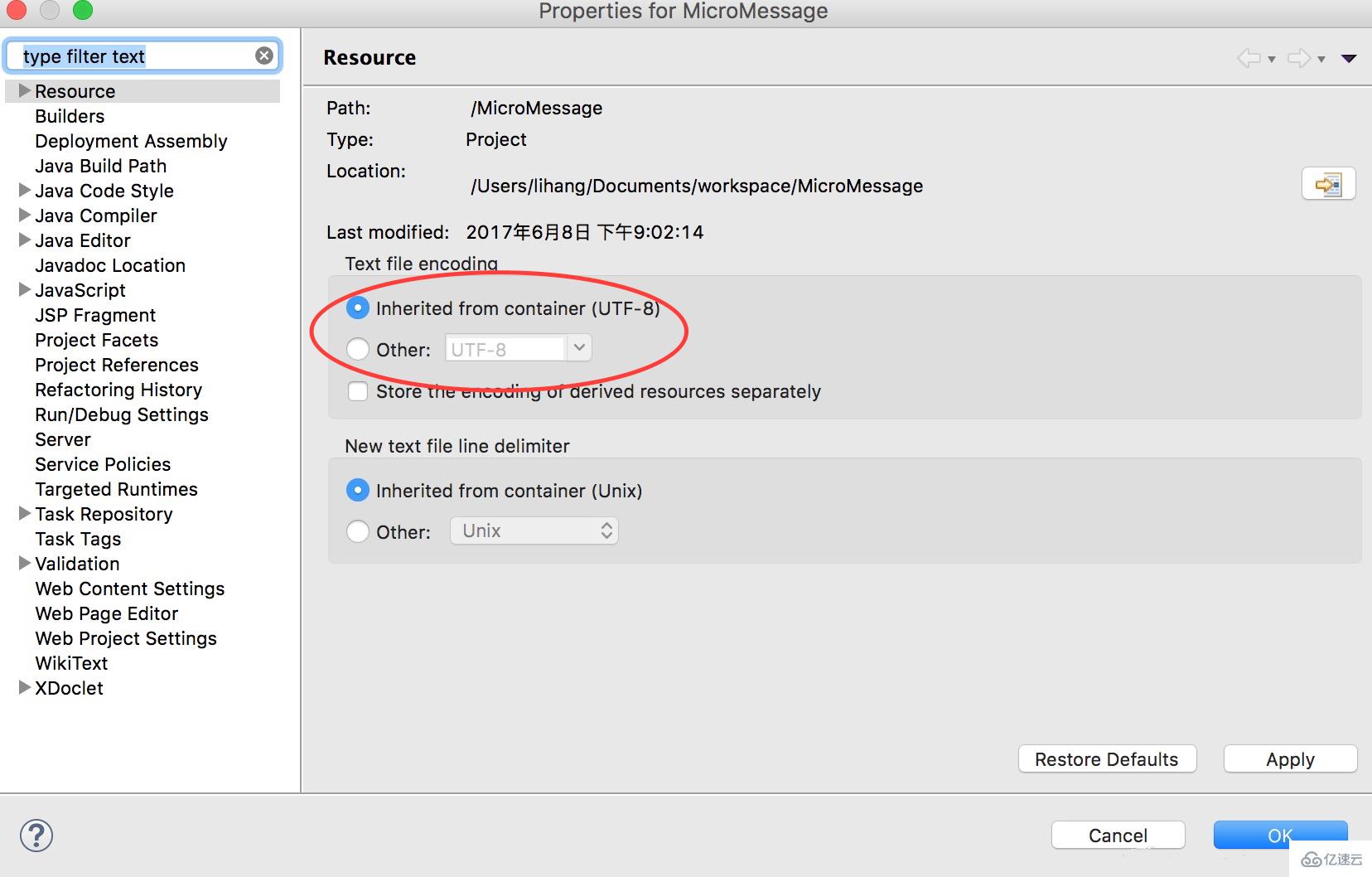Screen dimensions: 1372x877
Task: Expand the Task Repository node
Action: (x=25, y=513)
